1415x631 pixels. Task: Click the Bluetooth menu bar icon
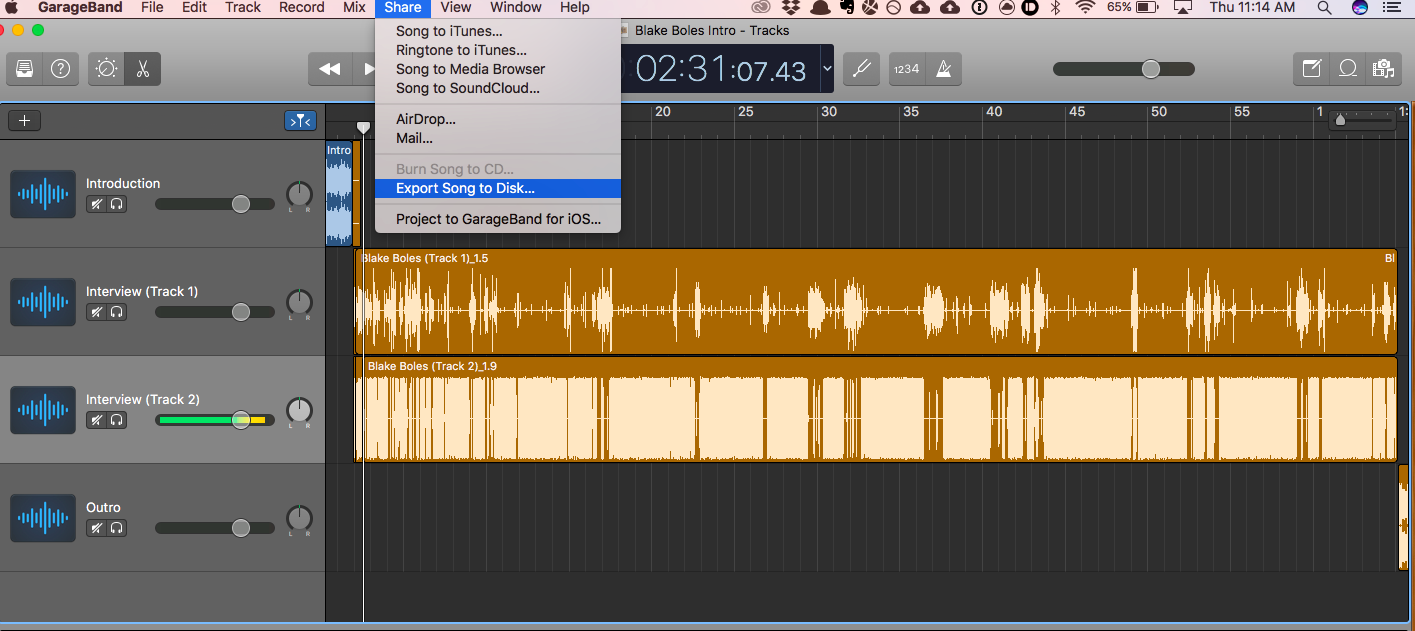point(1055,8)
